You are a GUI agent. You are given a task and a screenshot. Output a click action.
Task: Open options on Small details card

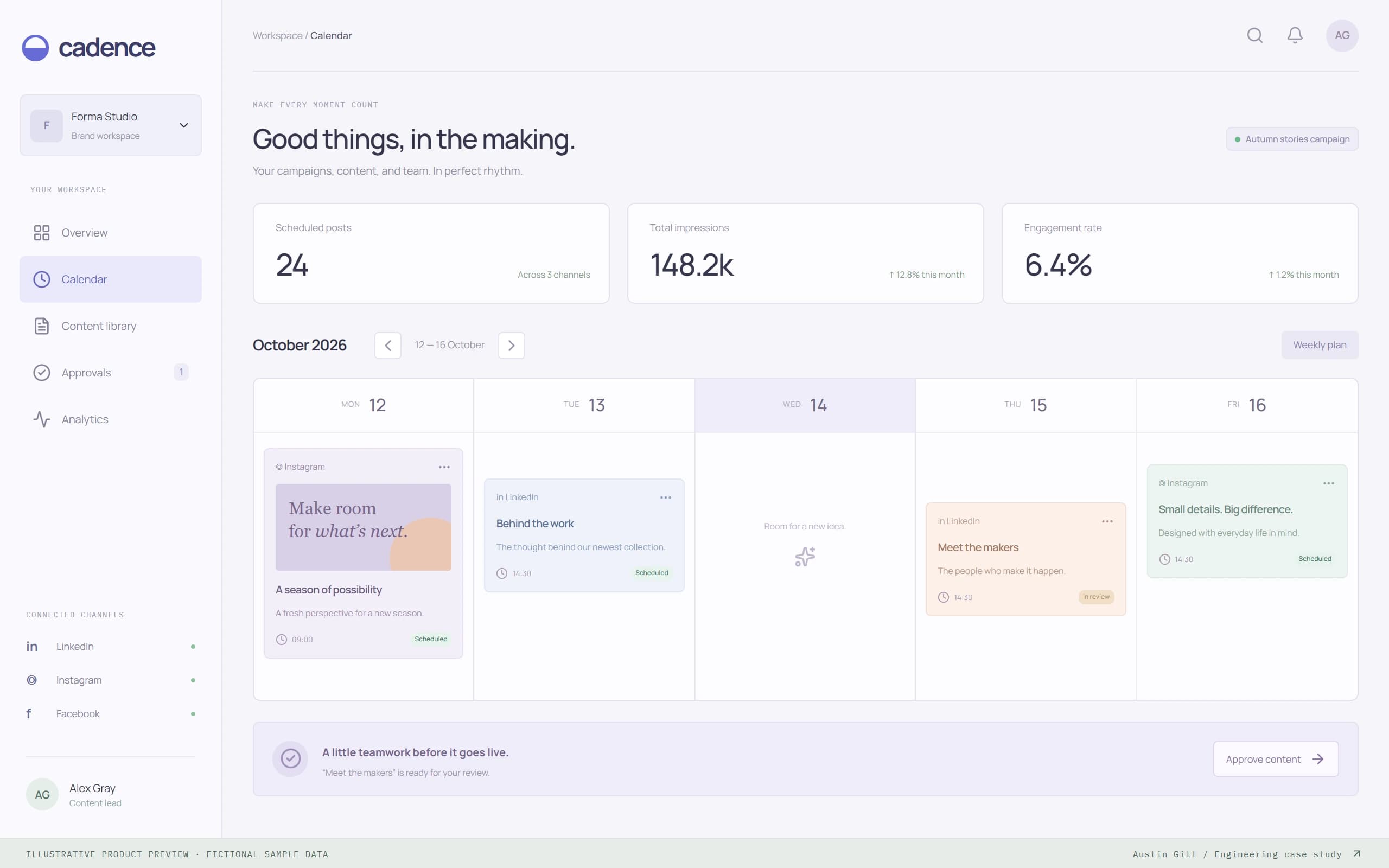click(x=1329, y=483)
